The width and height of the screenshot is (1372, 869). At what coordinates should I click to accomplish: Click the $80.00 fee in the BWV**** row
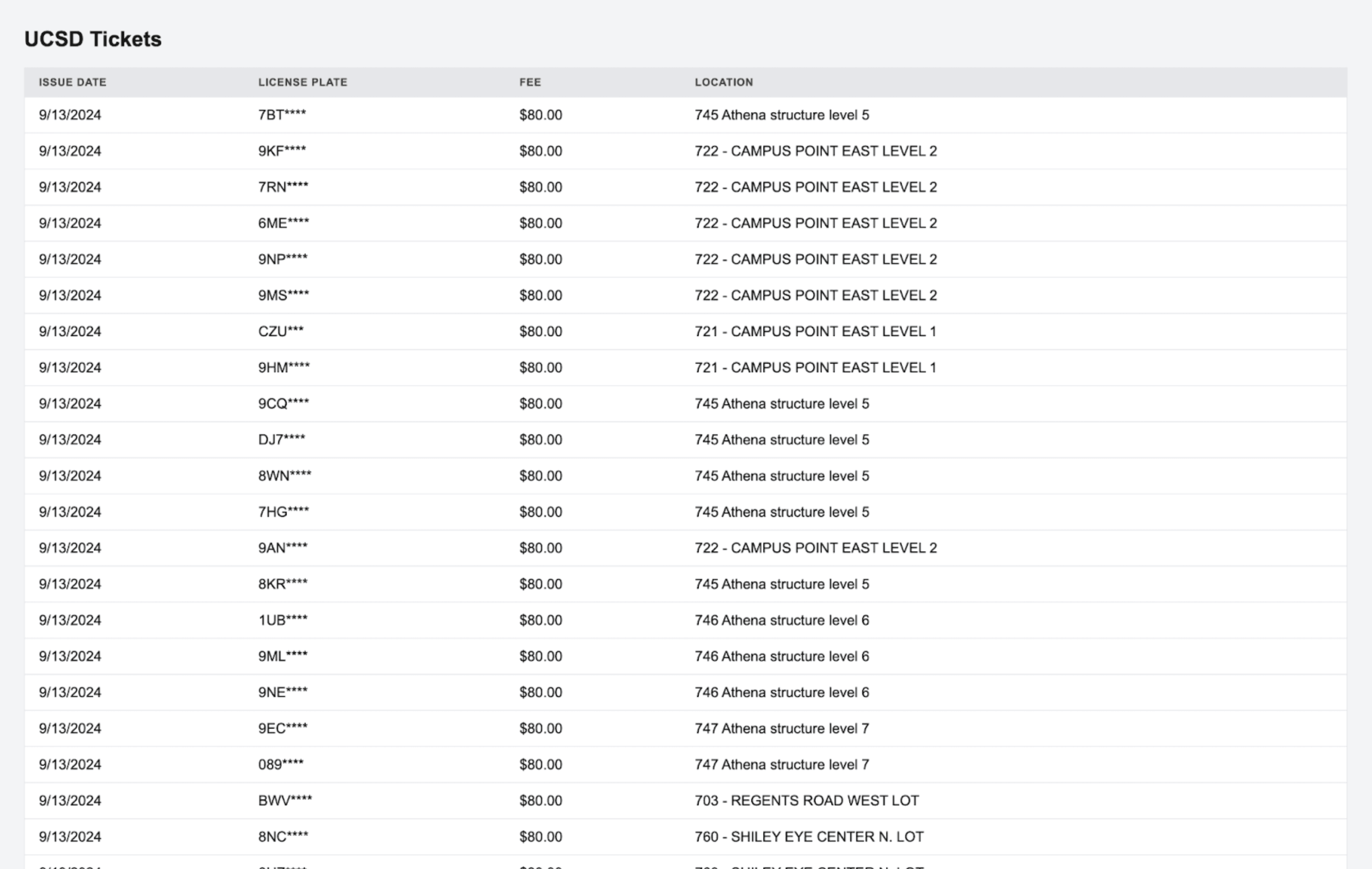[540, 801]
